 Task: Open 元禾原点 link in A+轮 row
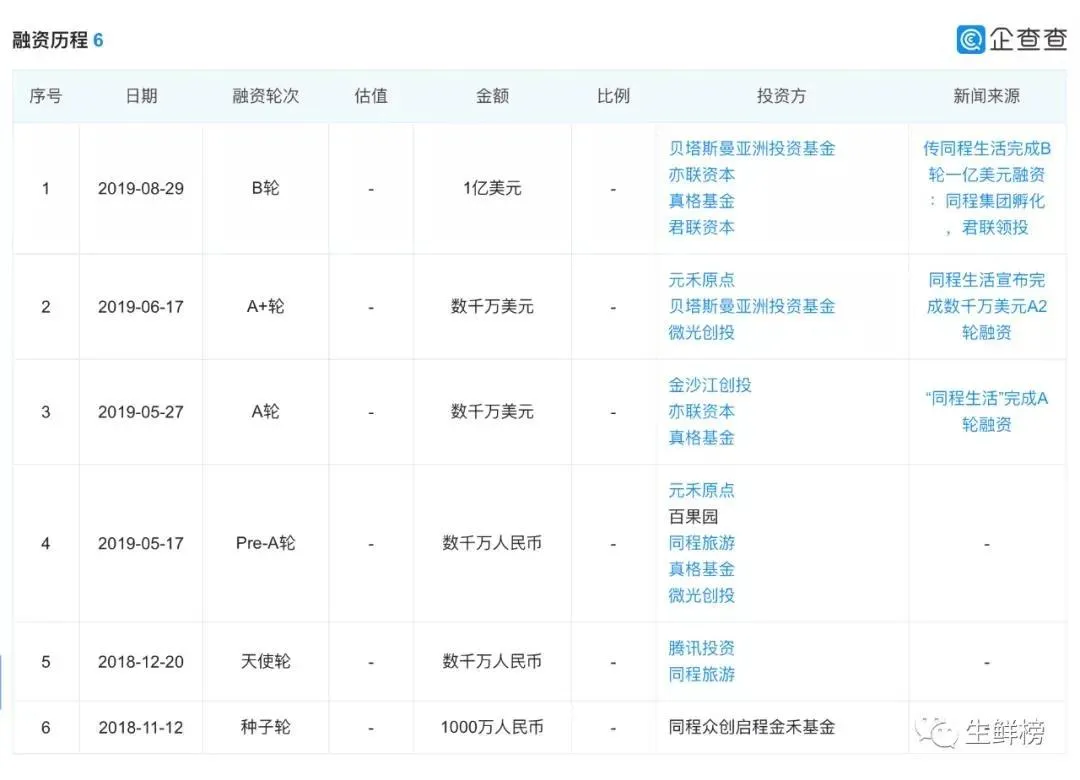pyautogui.click(x=701, y=280)
